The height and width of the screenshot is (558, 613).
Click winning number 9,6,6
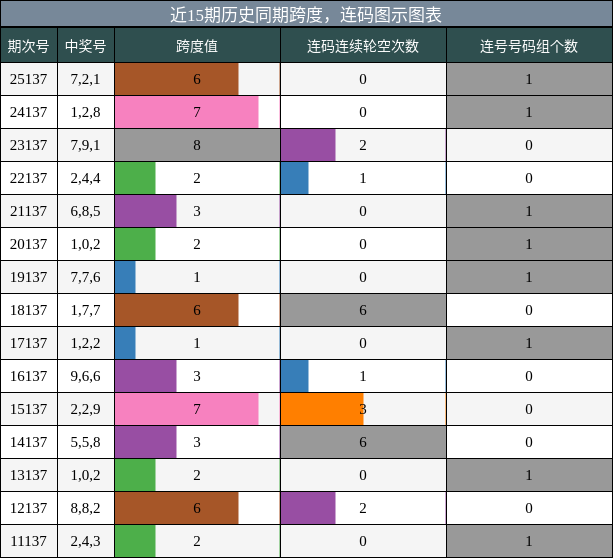tap(86, 376)
